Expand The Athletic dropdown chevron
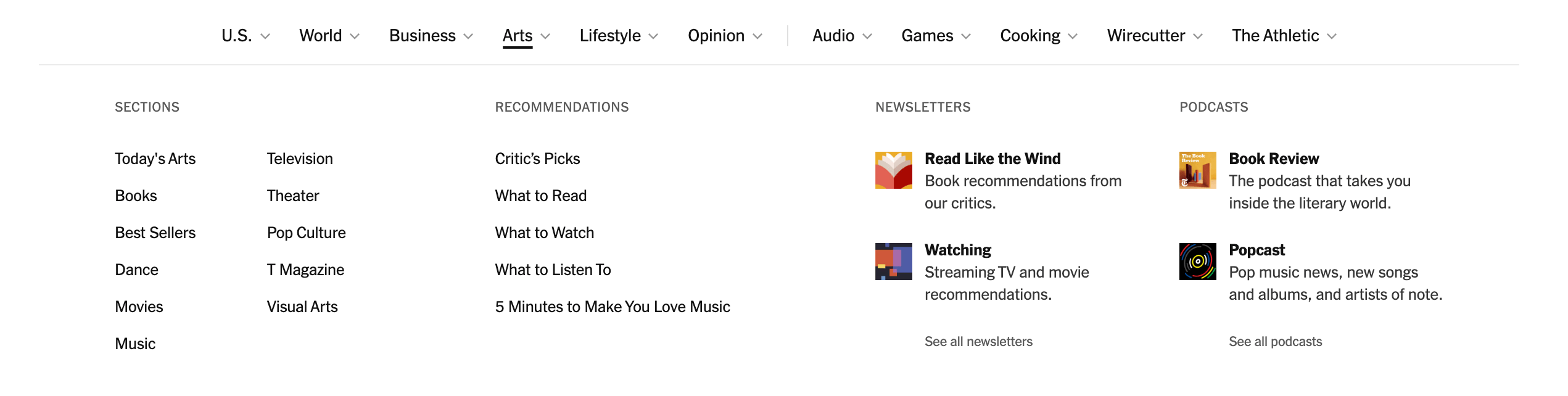1568x396 pixels. click(1332, 36)
